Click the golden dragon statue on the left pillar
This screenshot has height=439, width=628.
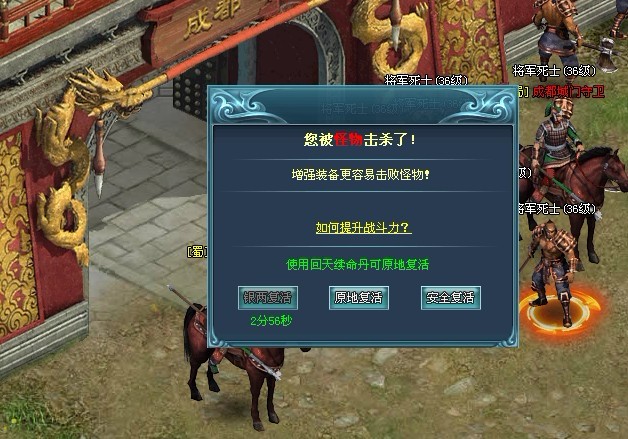[74, 160]
